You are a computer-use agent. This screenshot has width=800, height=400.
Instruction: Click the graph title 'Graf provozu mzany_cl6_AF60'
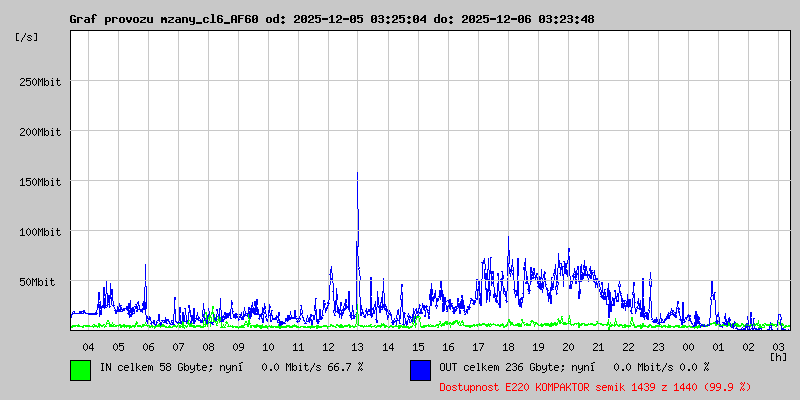(164, 19)
